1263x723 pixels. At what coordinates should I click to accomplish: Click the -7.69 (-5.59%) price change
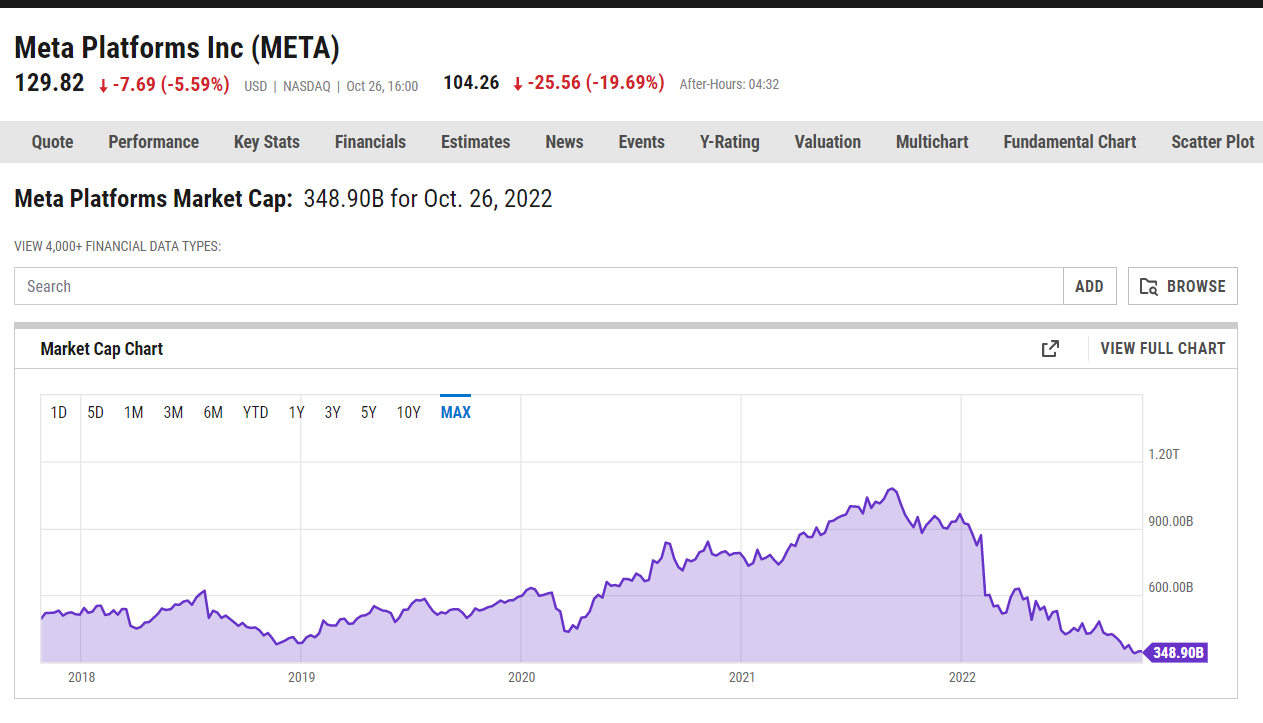[164, 84]
